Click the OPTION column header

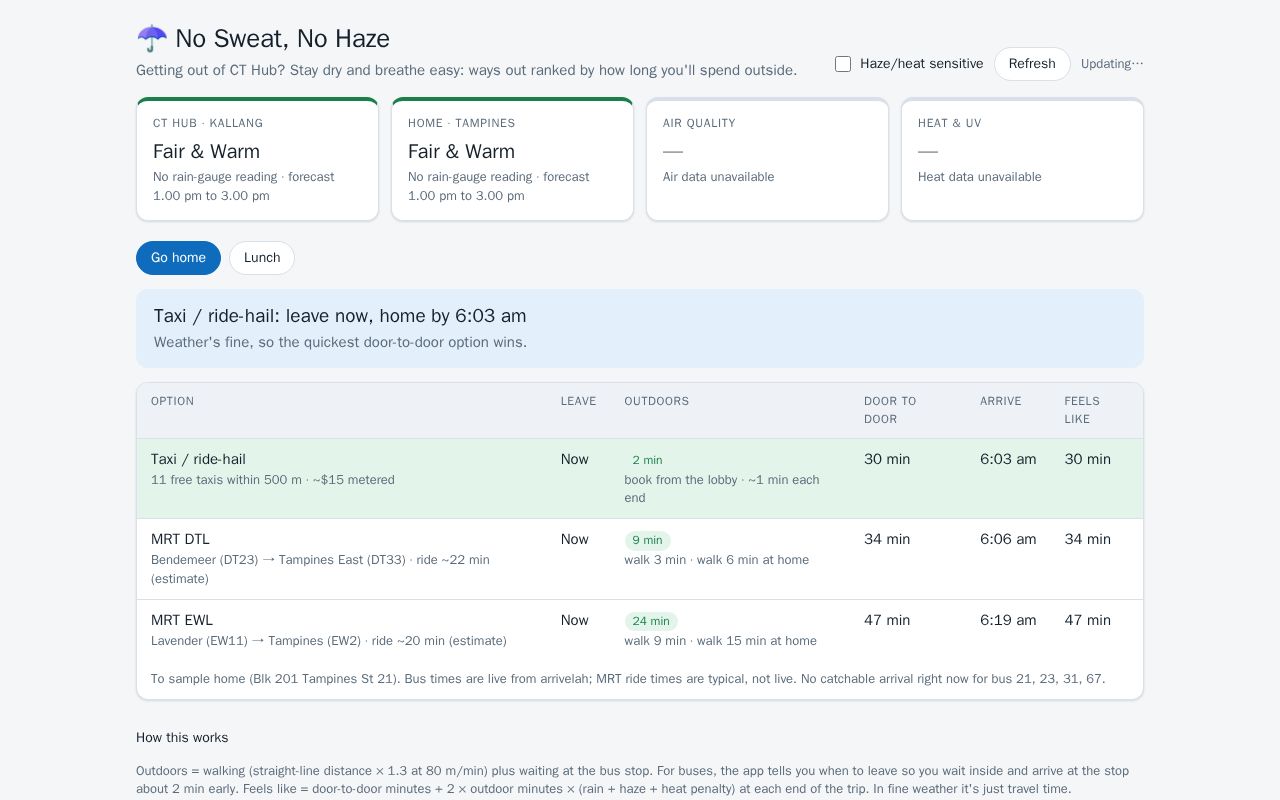[x=172, y=401]
